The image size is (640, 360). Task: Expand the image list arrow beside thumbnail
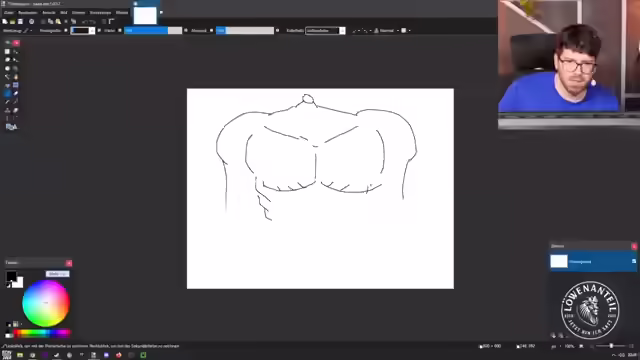(161, 13)
